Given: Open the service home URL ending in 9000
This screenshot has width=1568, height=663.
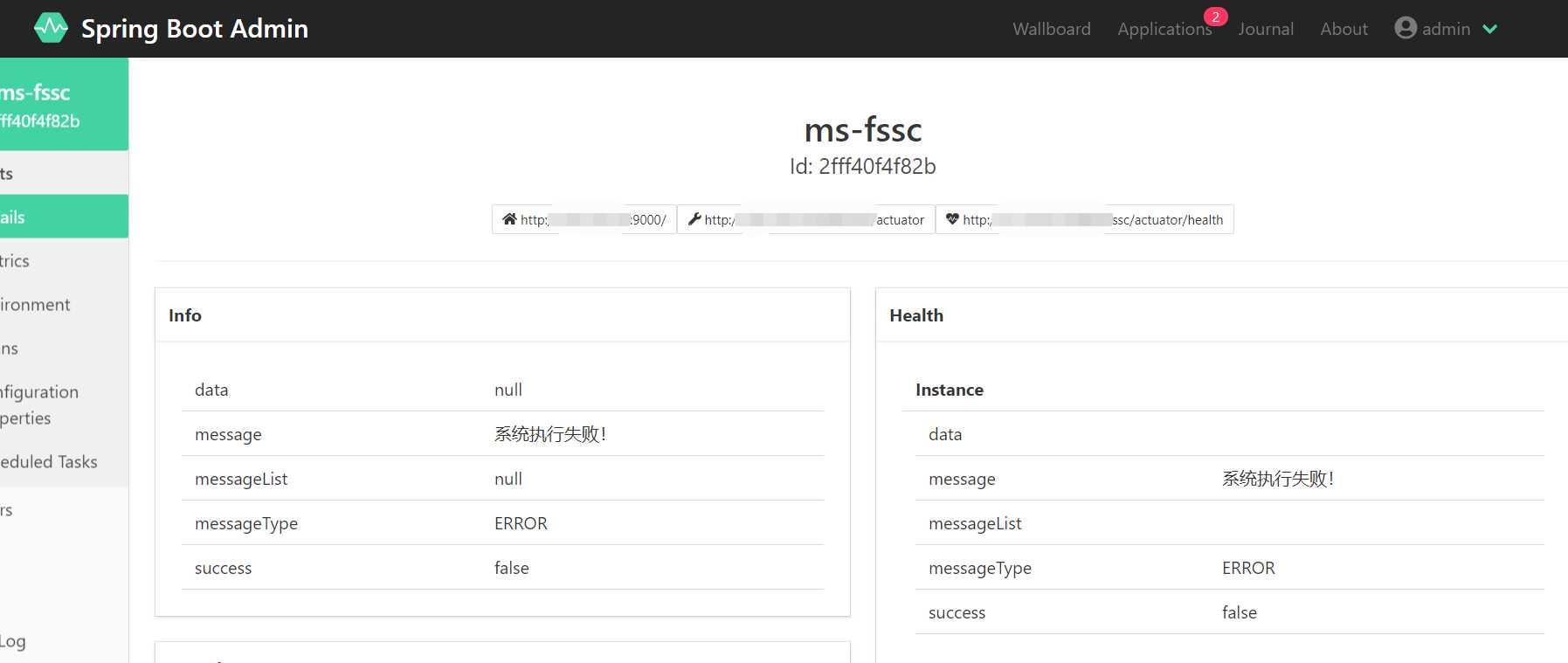Looking at the screenshot, I should [584, 219].
